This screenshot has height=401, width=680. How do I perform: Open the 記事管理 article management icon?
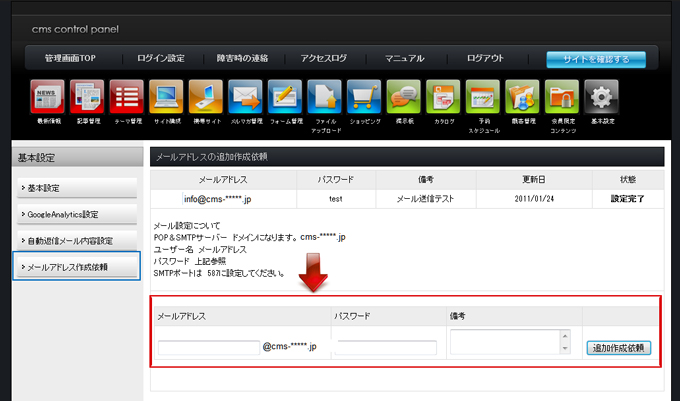click(87, 97)
